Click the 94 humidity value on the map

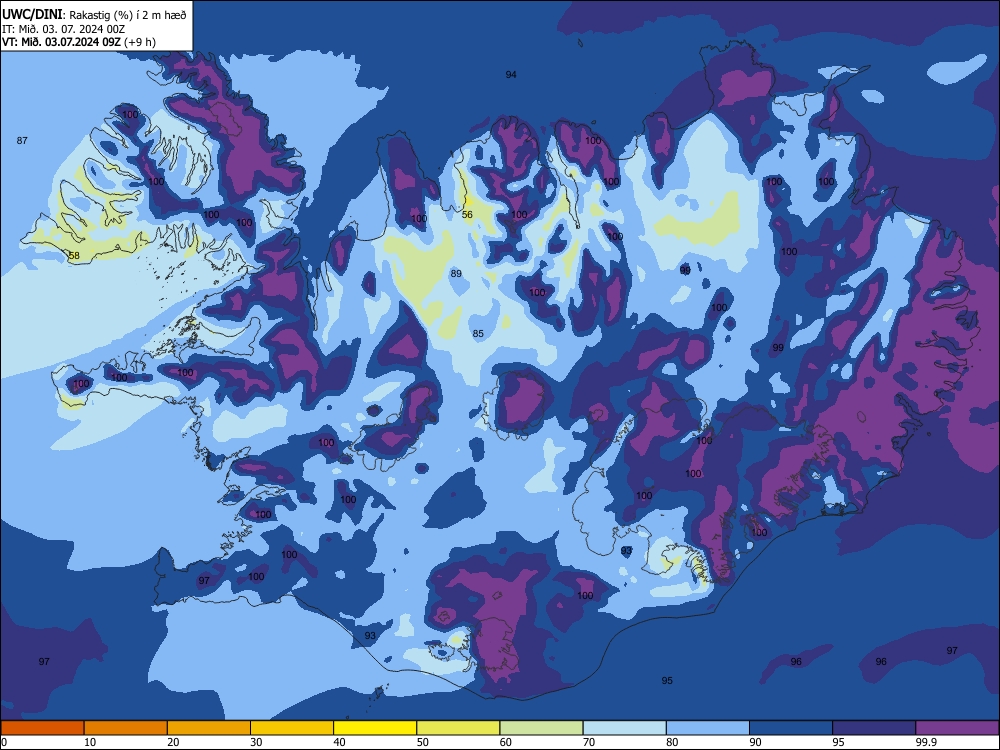click(x=511, y=75)
